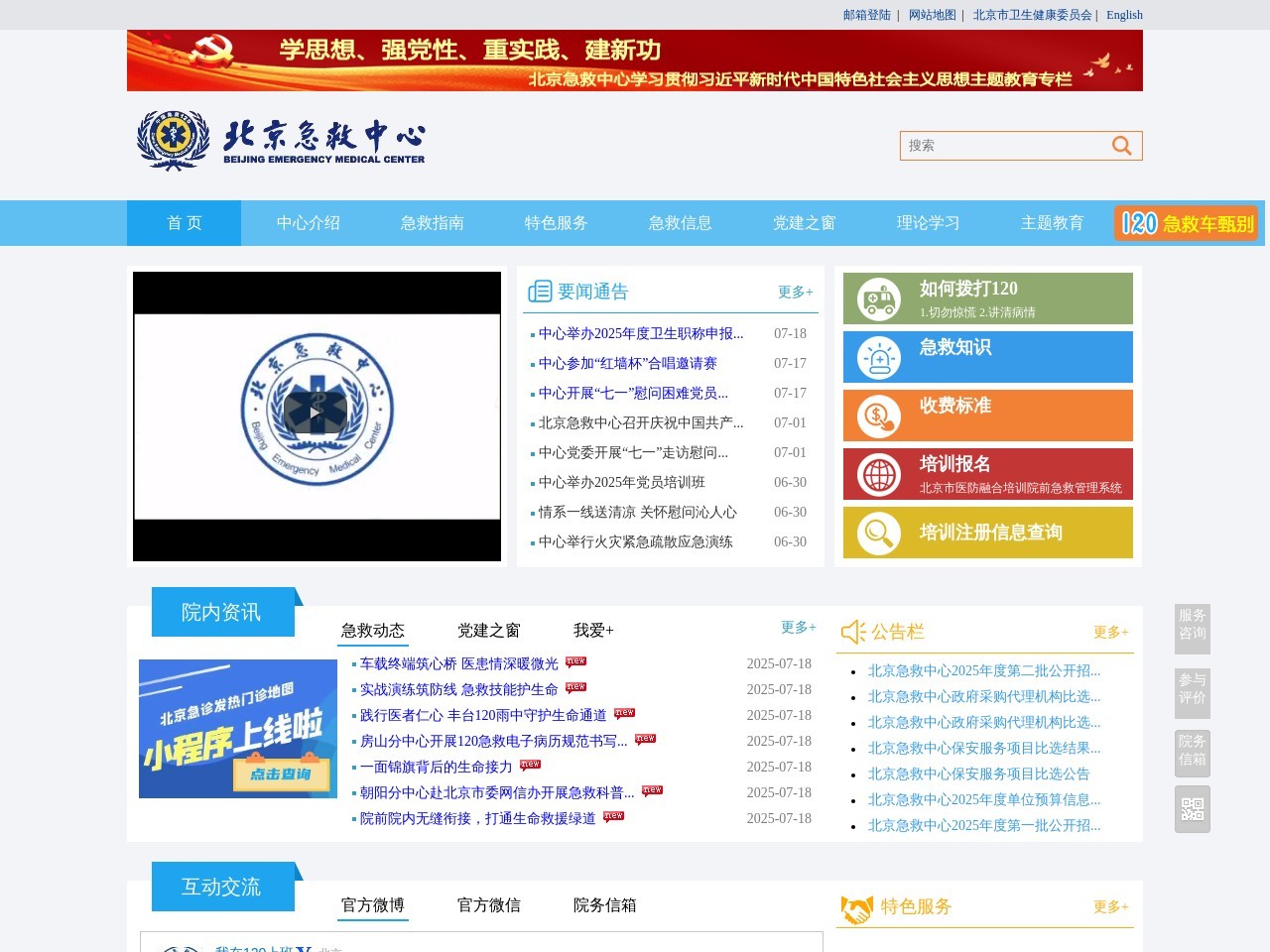Click the 服务咨询 floating sidebar button
This screenshot has height=952, width=1270.
click(1192, 625)
